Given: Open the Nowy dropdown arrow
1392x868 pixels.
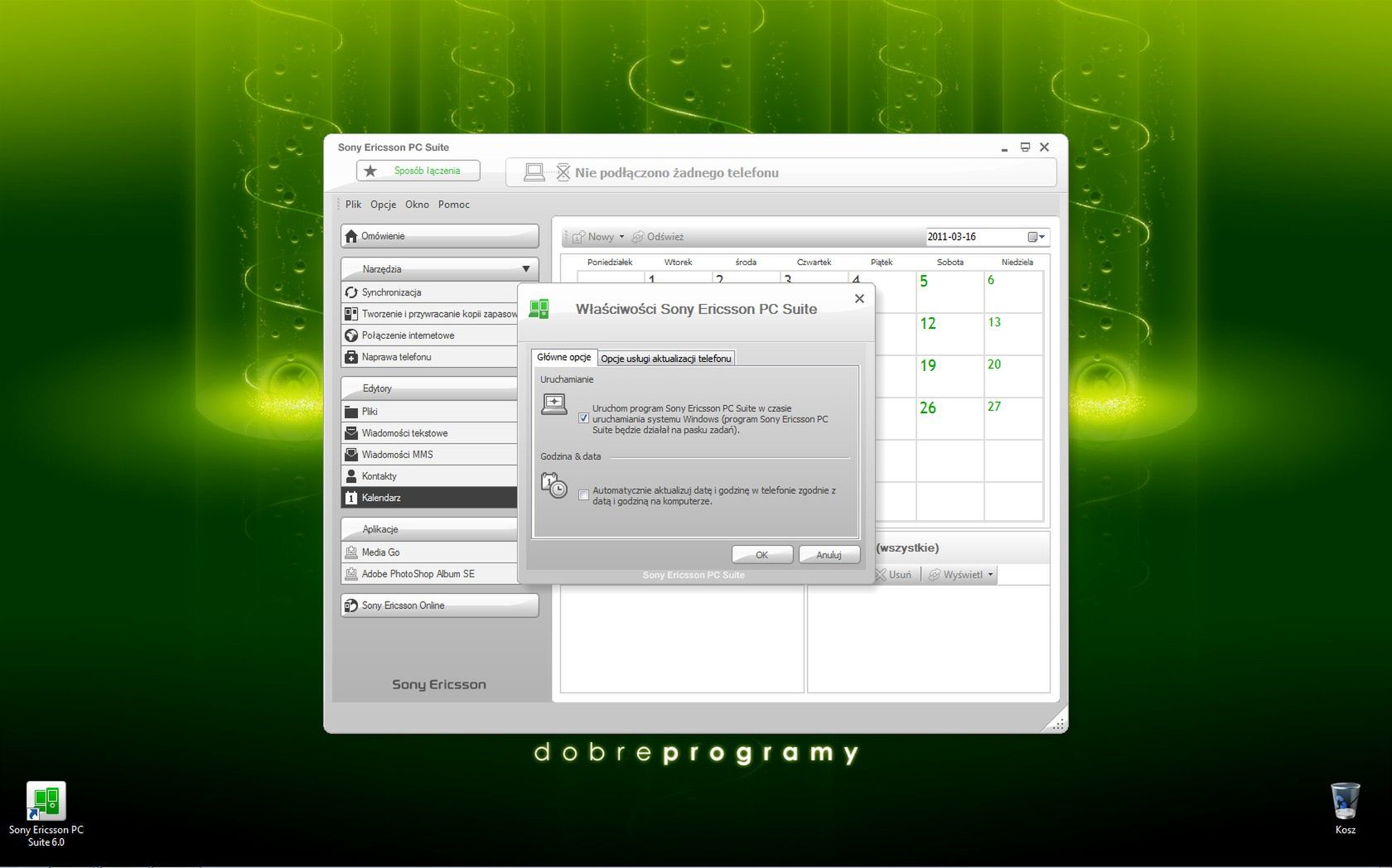Looking at the screenshot, I should (621, 237).
